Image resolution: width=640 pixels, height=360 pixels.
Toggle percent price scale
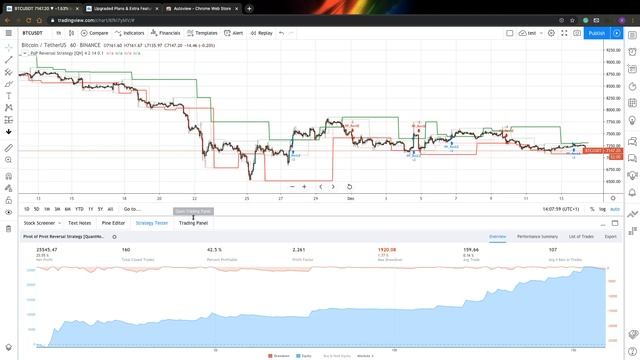click(592, 209)
